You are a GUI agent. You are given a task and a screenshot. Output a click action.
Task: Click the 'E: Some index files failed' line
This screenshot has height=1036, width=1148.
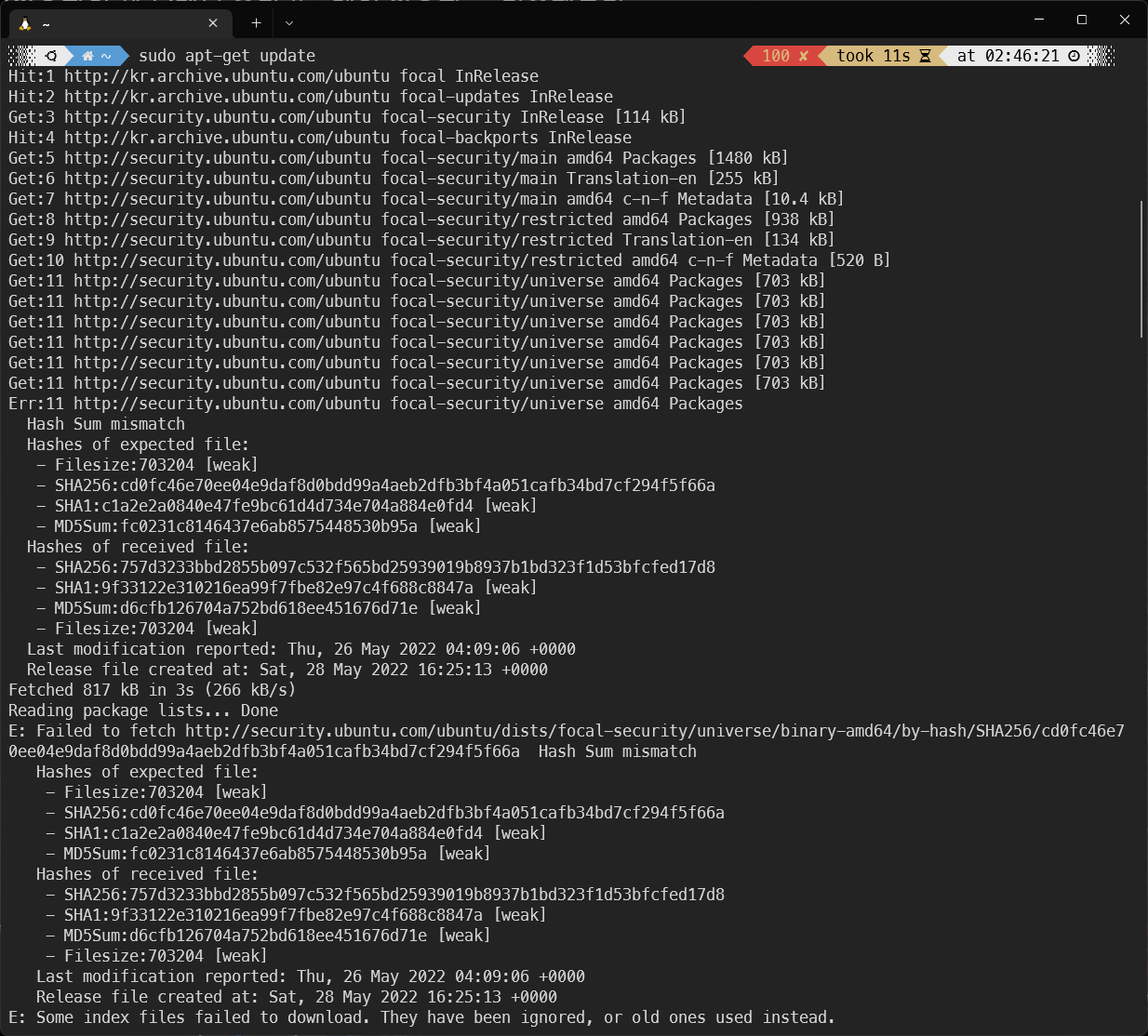pyautogui.click(x=421, y=1017)
